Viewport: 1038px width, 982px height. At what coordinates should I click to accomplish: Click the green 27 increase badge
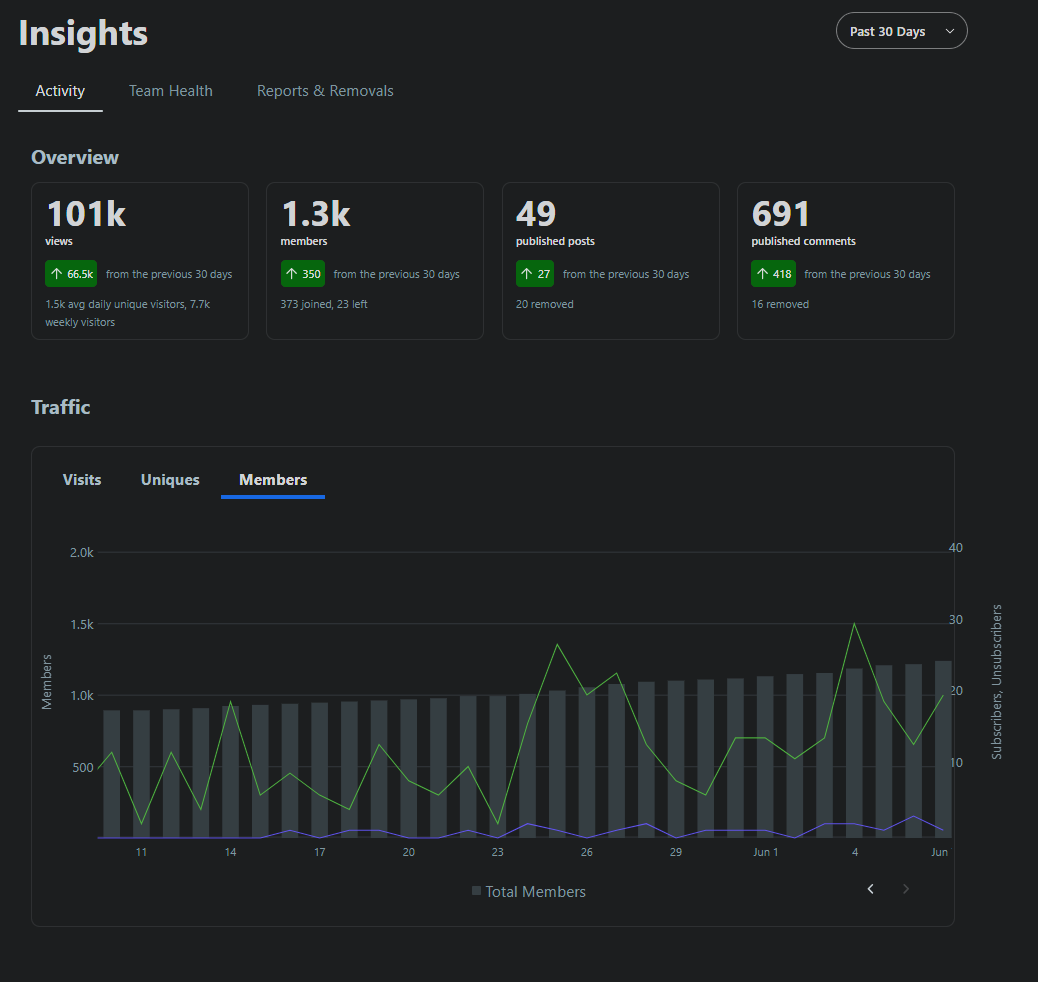point(535,274)
